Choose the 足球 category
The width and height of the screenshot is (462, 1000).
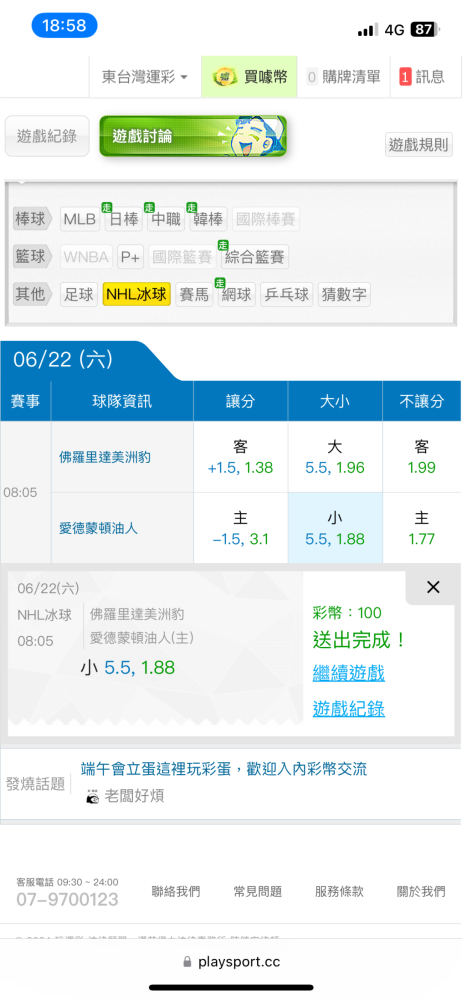[80, 294]
